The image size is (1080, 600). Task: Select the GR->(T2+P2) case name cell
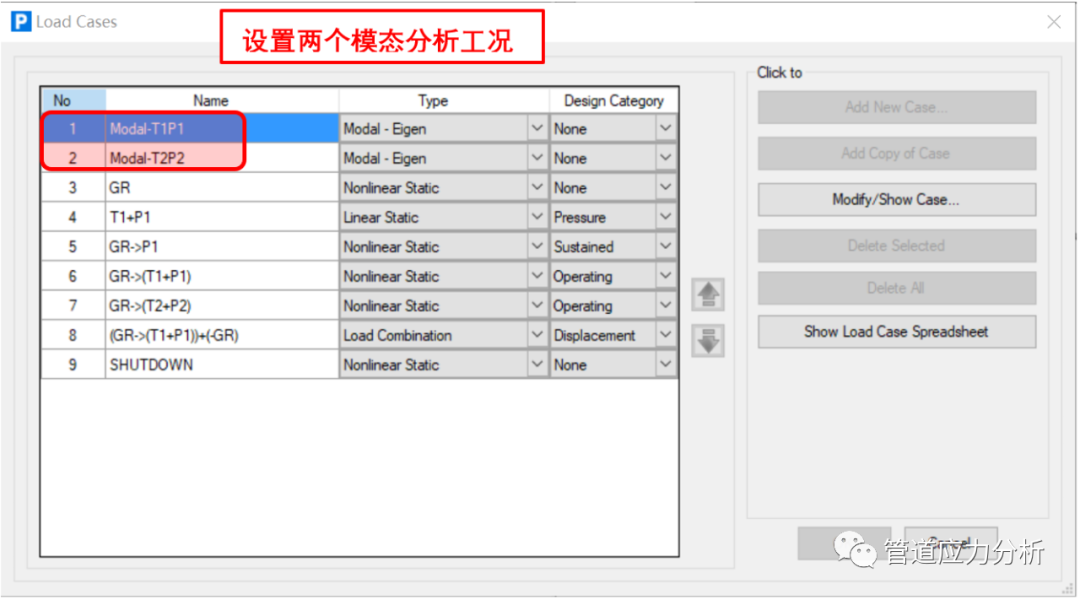click(x=222, y=306)
